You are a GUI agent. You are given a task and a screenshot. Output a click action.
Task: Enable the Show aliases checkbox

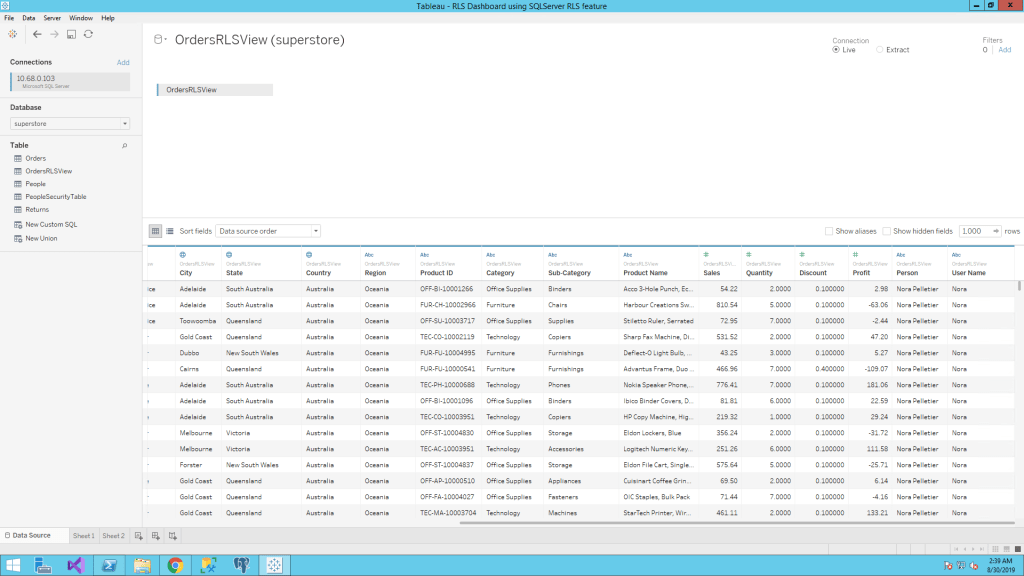(x=829, y=231)
